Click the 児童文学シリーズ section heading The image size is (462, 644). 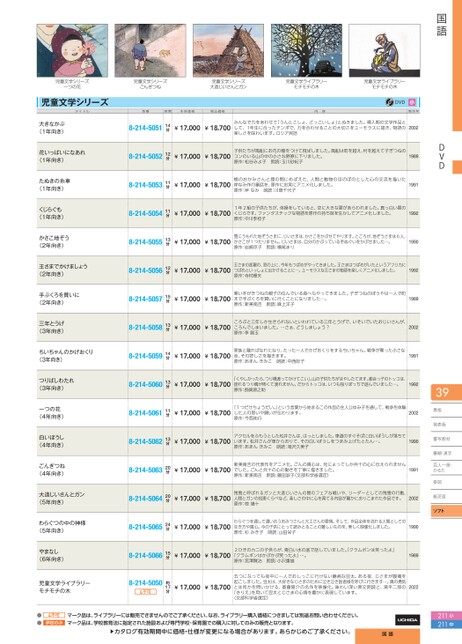(75, 102)
